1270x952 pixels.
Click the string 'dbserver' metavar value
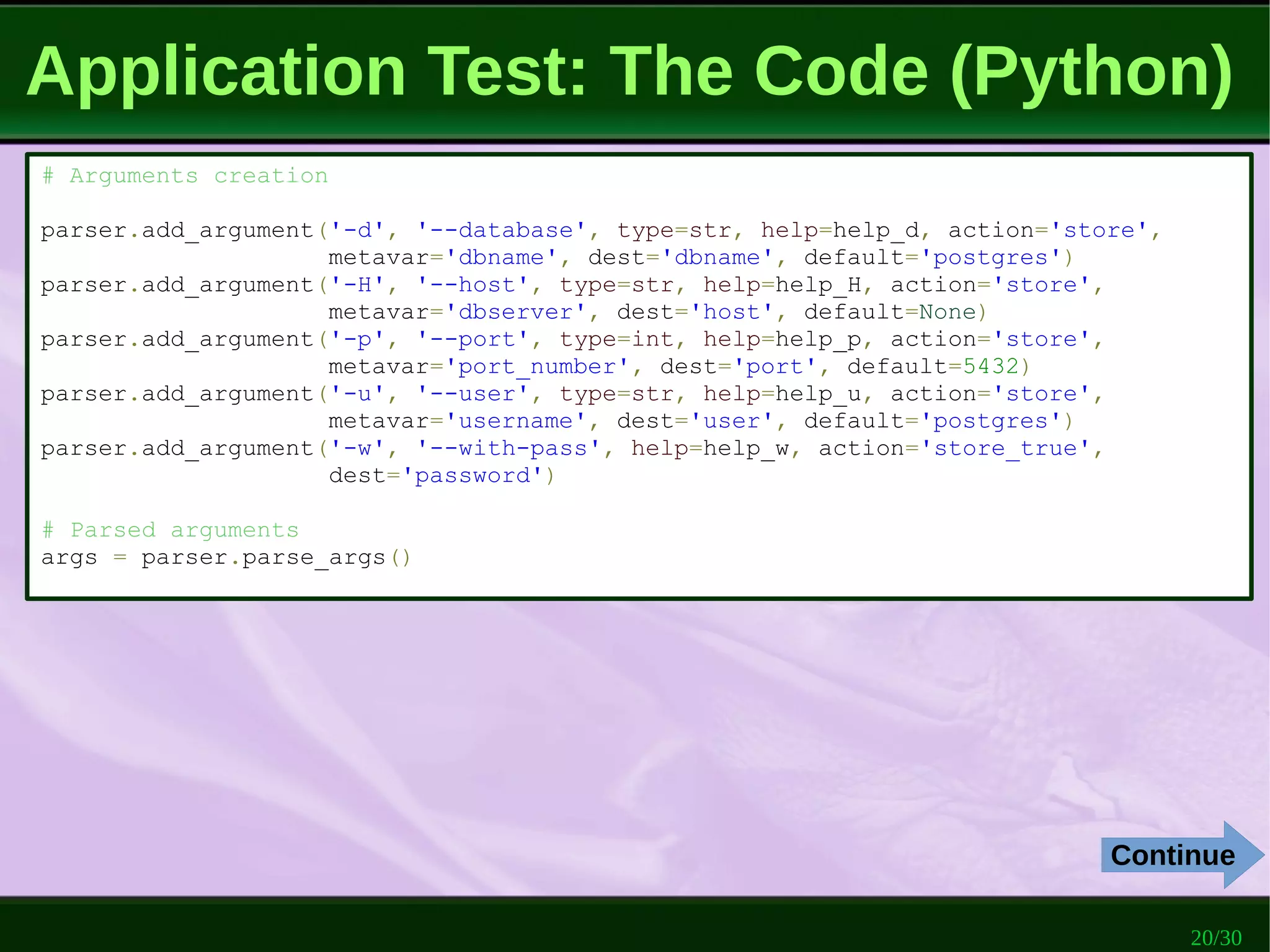coord(515,312)
